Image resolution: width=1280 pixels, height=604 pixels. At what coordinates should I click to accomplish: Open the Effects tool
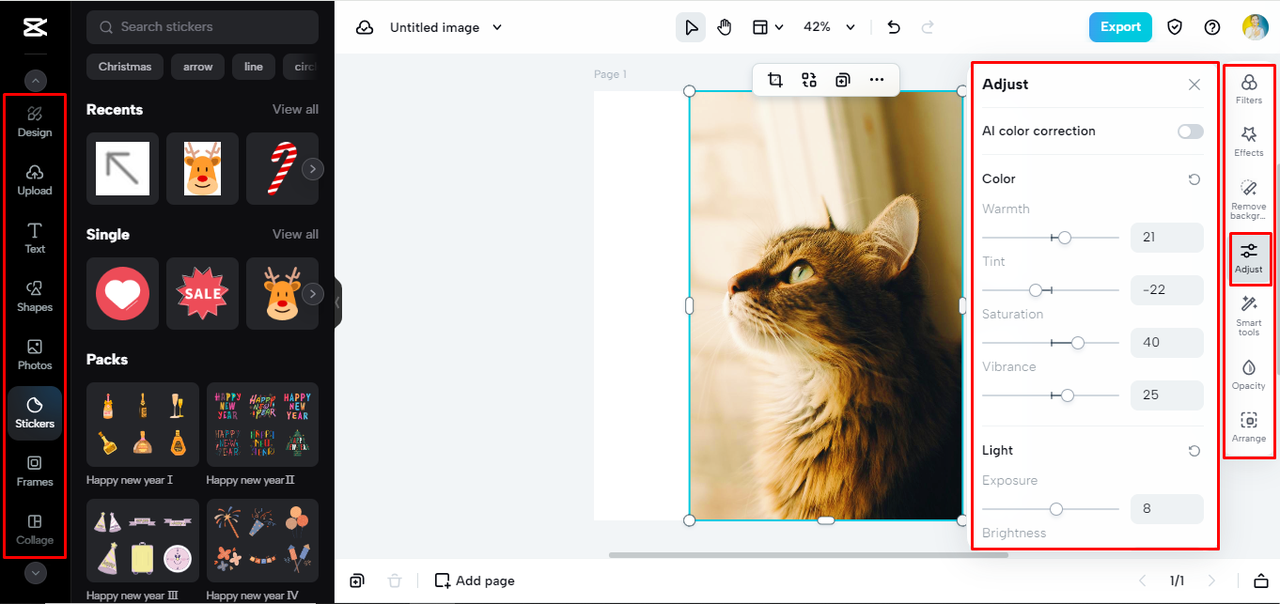tap(1249, 141)
